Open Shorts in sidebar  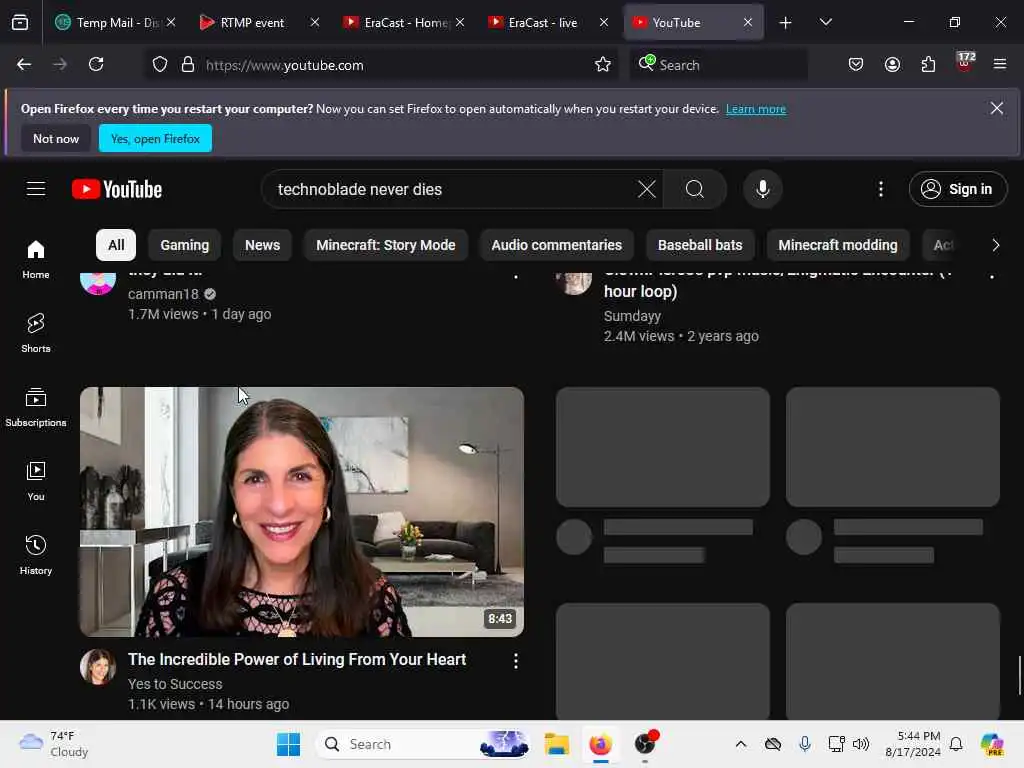[x=36, y=333]
